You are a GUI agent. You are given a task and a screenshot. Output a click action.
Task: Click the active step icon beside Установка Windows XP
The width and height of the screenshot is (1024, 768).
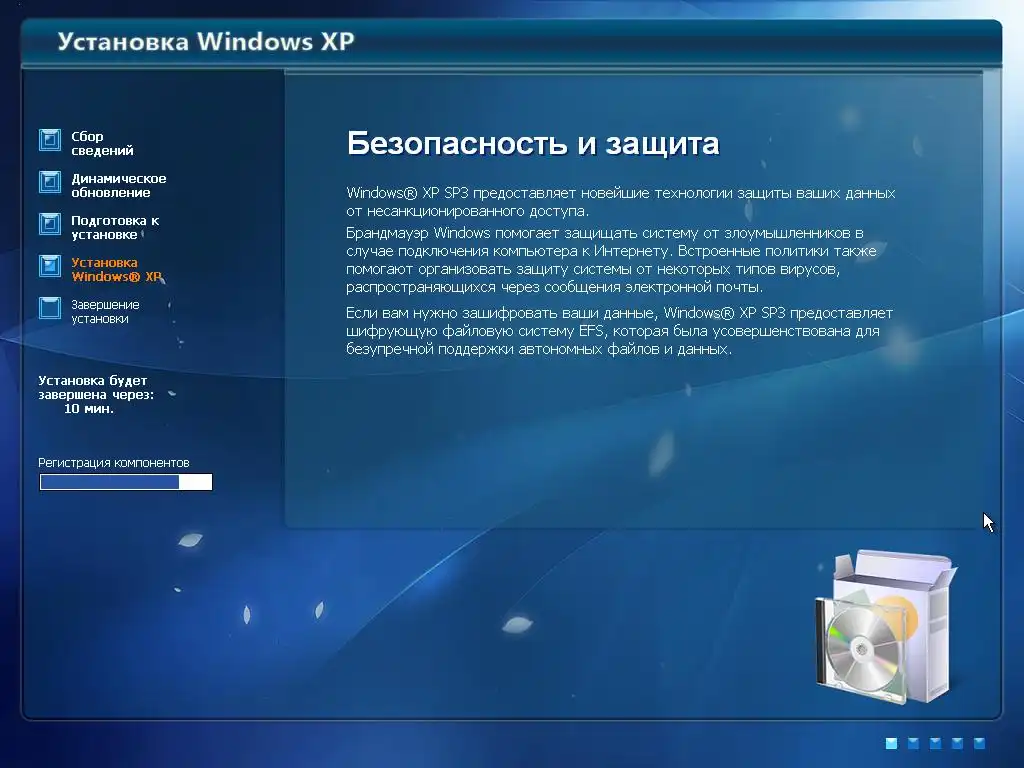click(50, 266)
